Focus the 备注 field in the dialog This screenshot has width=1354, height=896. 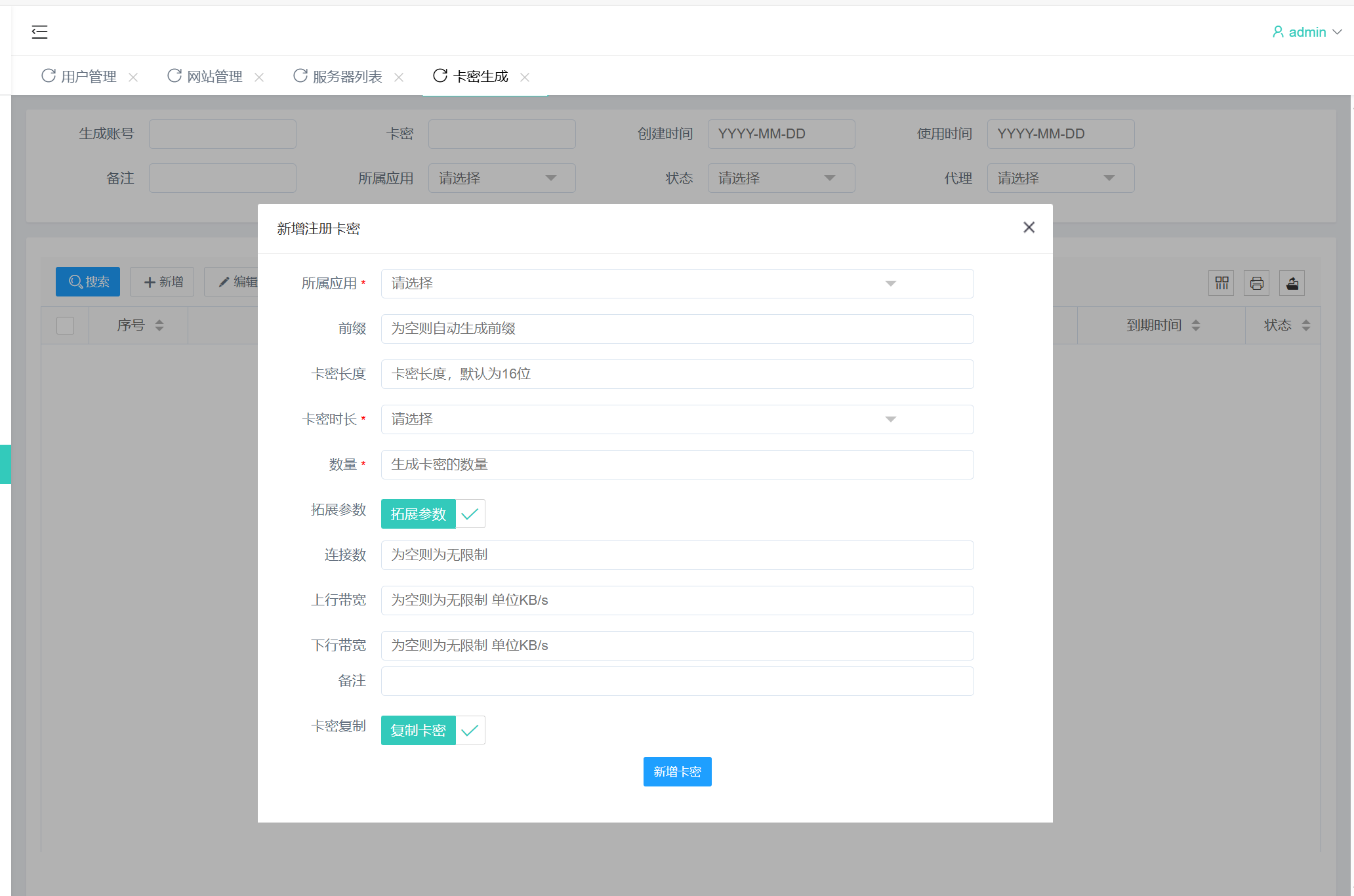(677, 681)
